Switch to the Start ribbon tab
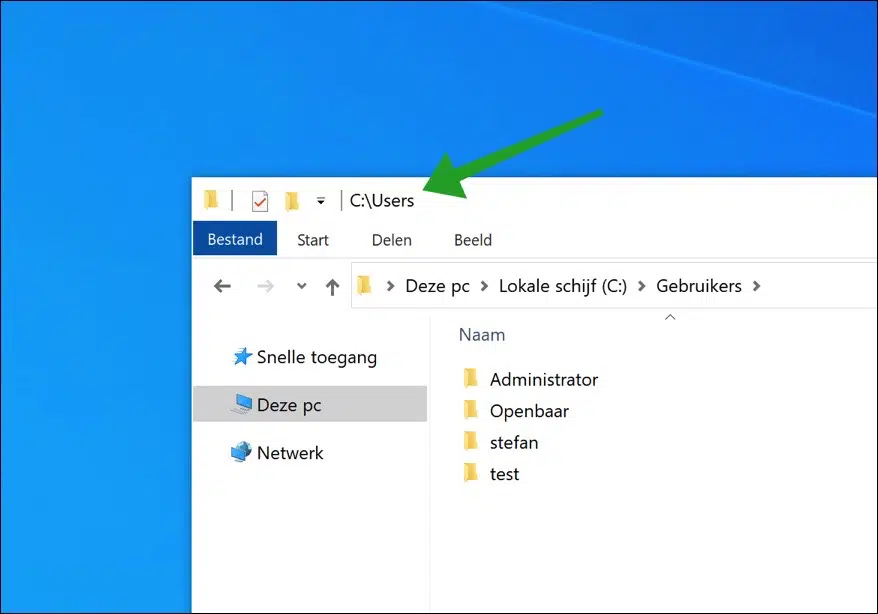Viewport: 878px width, 614px height. (312, 240)
